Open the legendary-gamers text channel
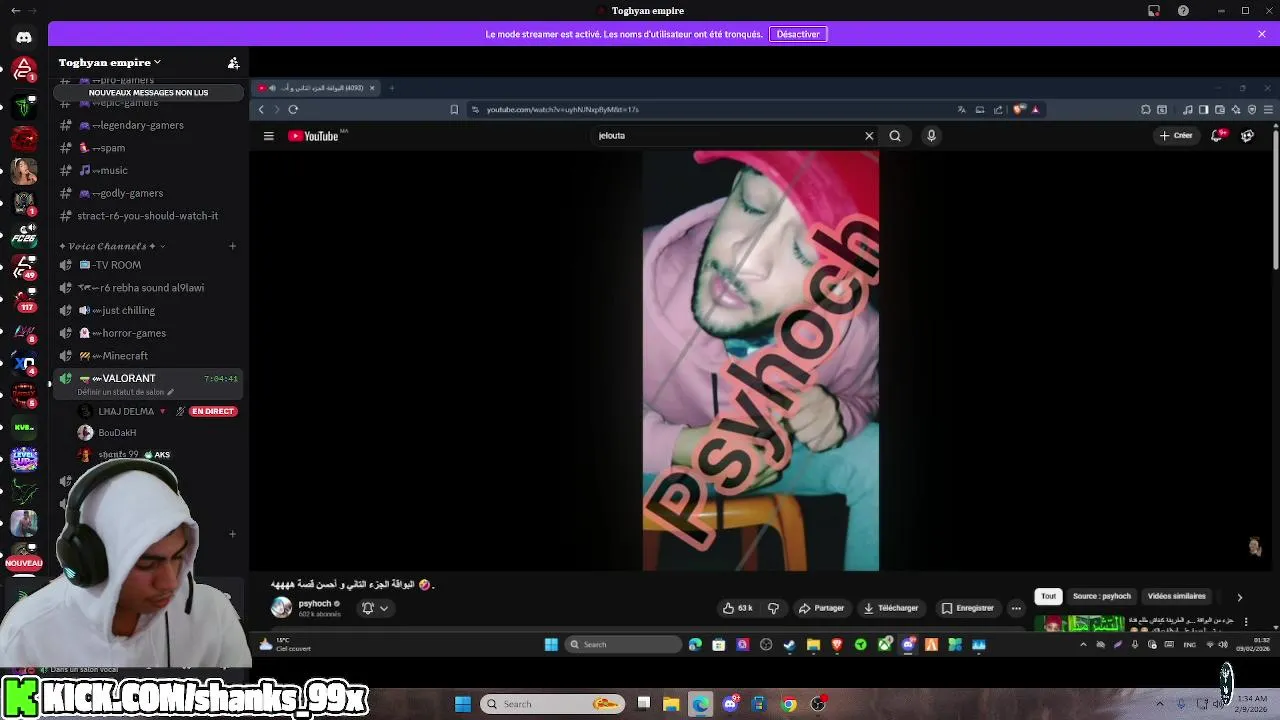The image size is (1280, 720). (x=148, y=125)
